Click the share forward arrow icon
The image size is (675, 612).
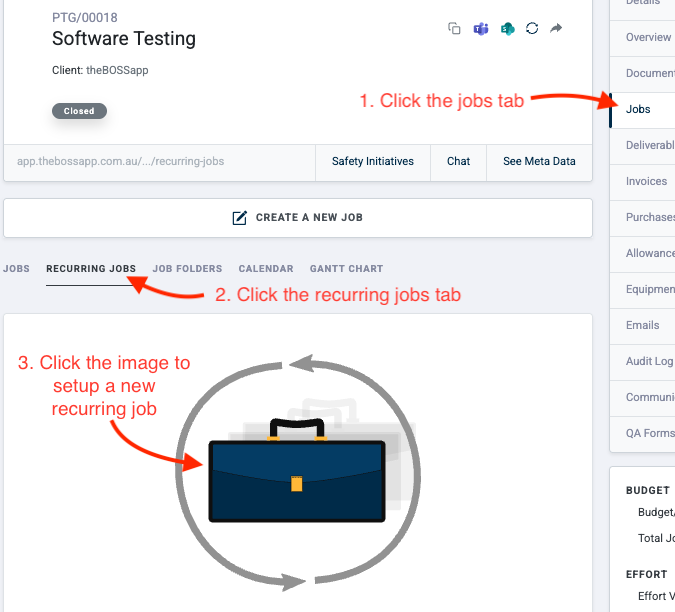tap(557, 29)
